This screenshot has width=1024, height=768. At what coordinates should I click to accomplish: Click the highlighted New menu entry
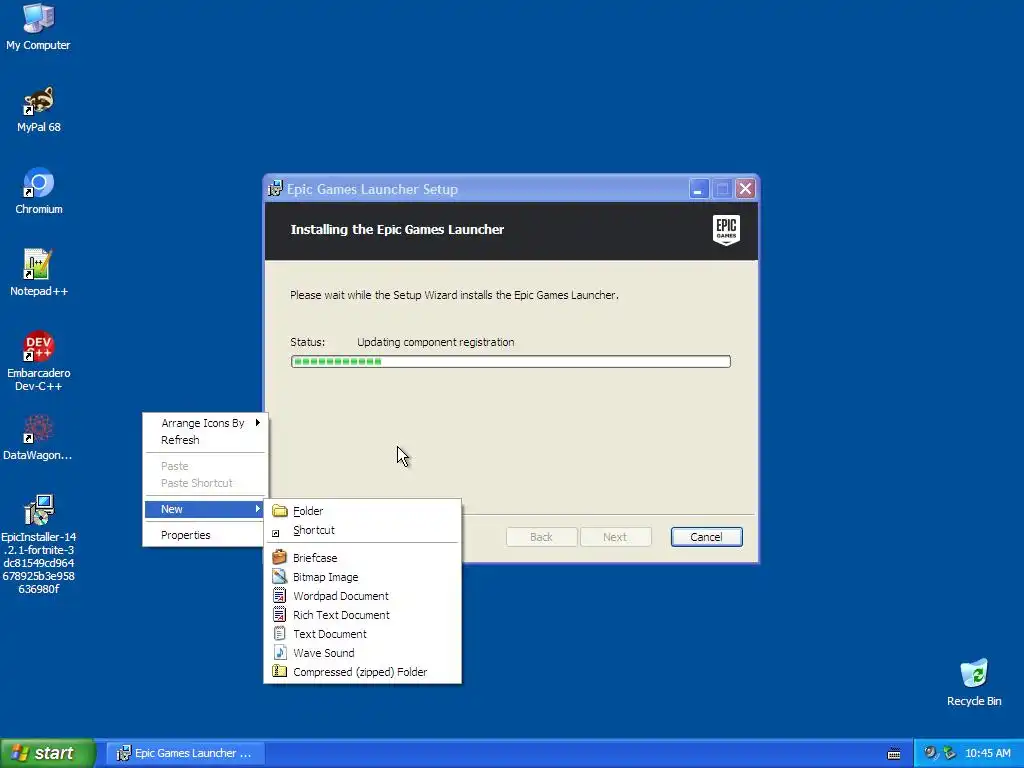[205, 509]
